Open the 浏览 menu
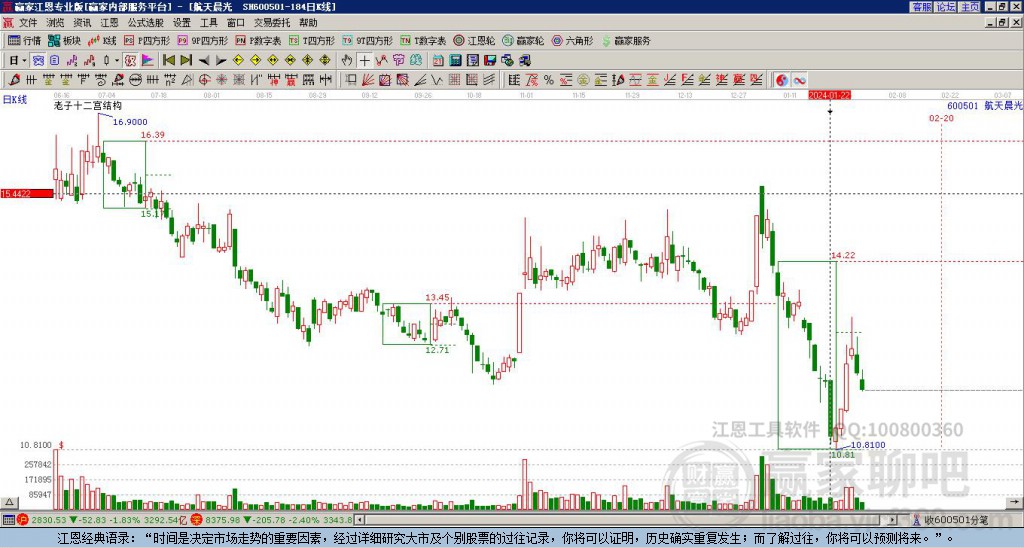Viewport: 1024px width, 548px height. pyautogui.click(x=55, y=23)
